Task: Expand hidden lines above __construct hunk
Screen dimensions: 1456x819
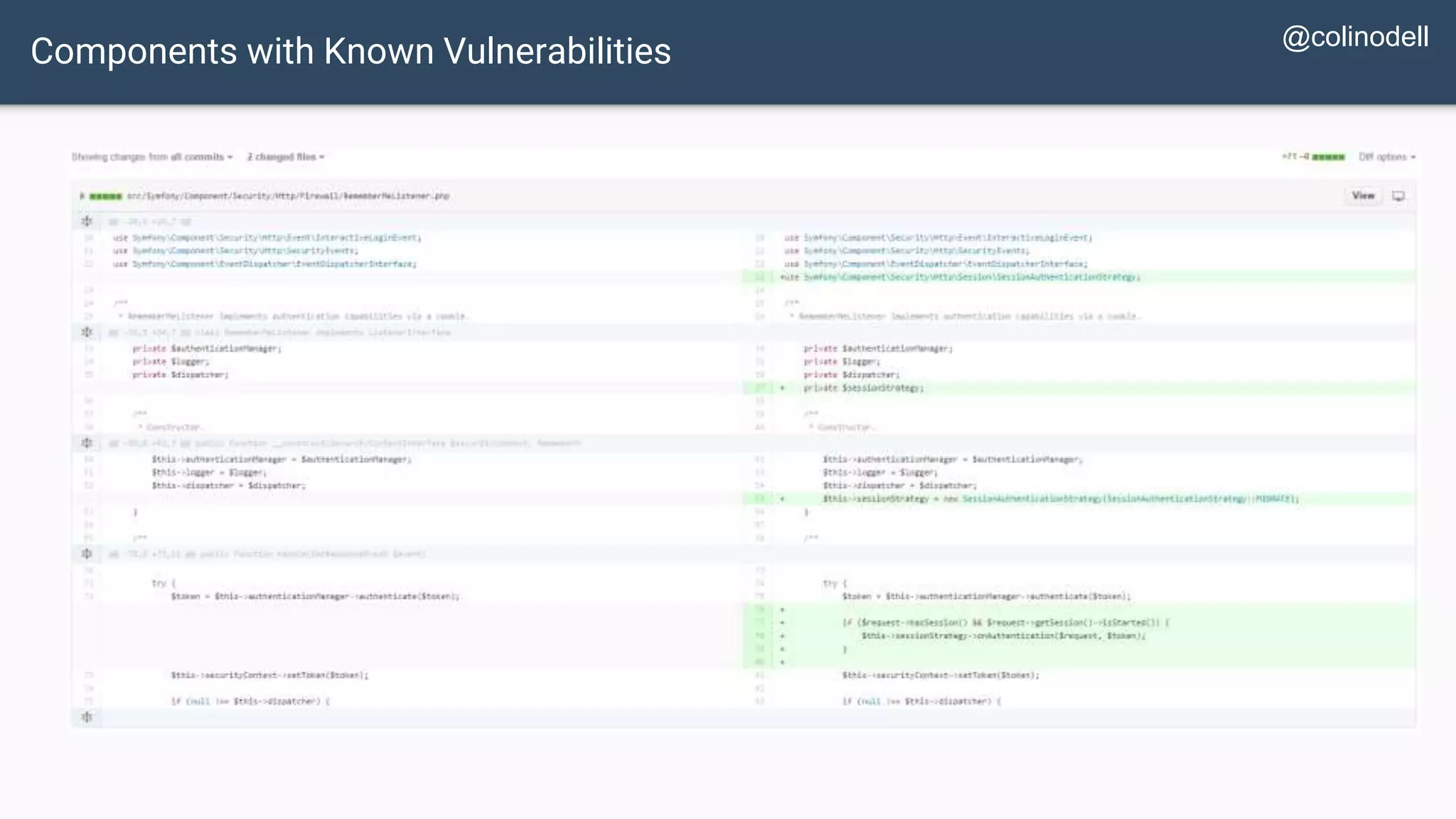Action: pos(87,443)
